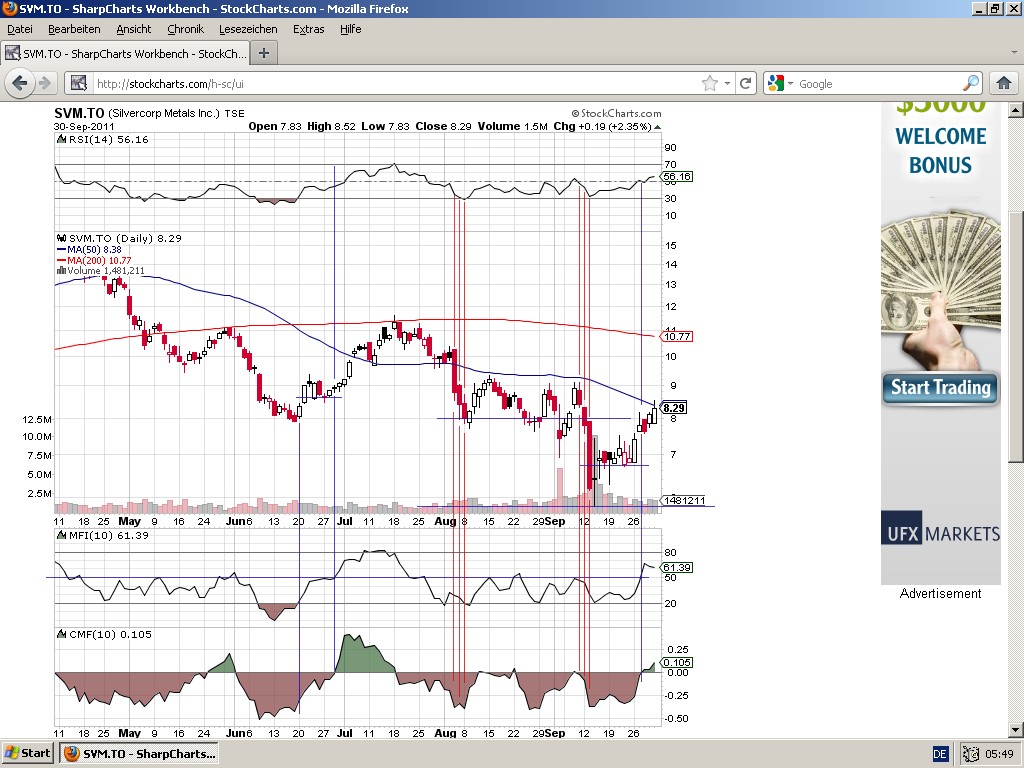This screenshot has height=768, width=1024.
Task: Open the Chronik menu
Action: tap(185, 29)
